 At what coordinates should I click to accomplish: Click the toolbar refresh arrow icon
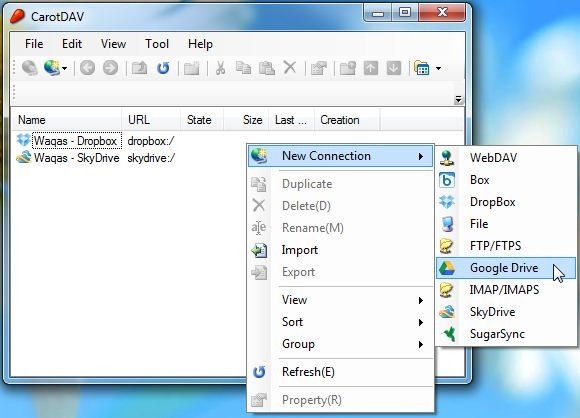(163, 68)
